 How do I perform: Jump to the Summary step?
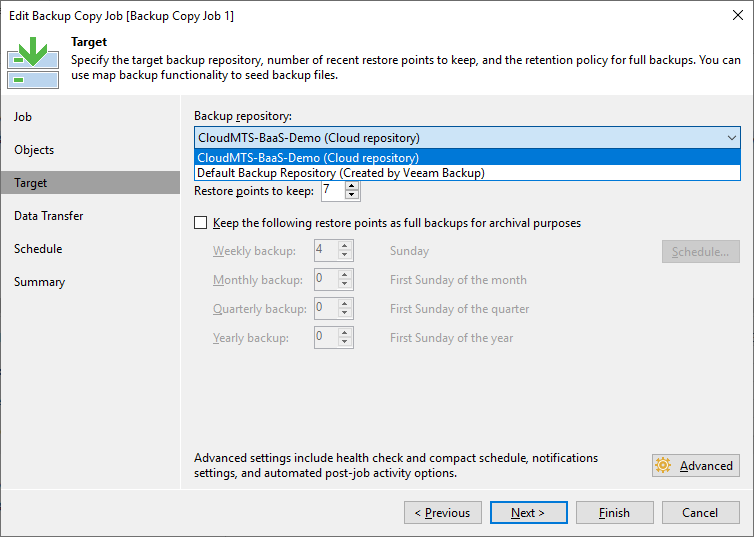coord(40,282)
